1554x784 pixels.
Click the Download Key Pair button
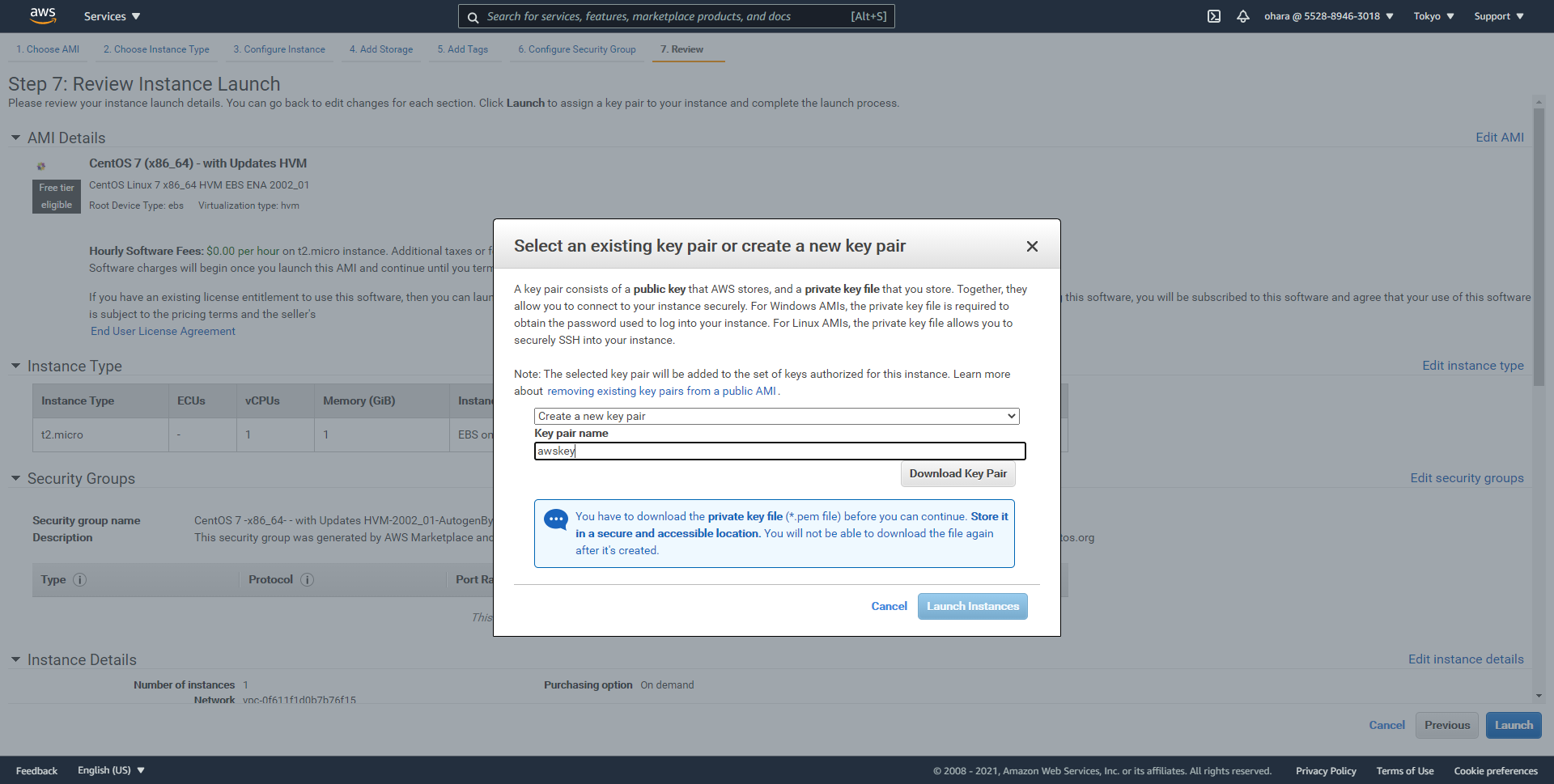(x=958, y=473)
